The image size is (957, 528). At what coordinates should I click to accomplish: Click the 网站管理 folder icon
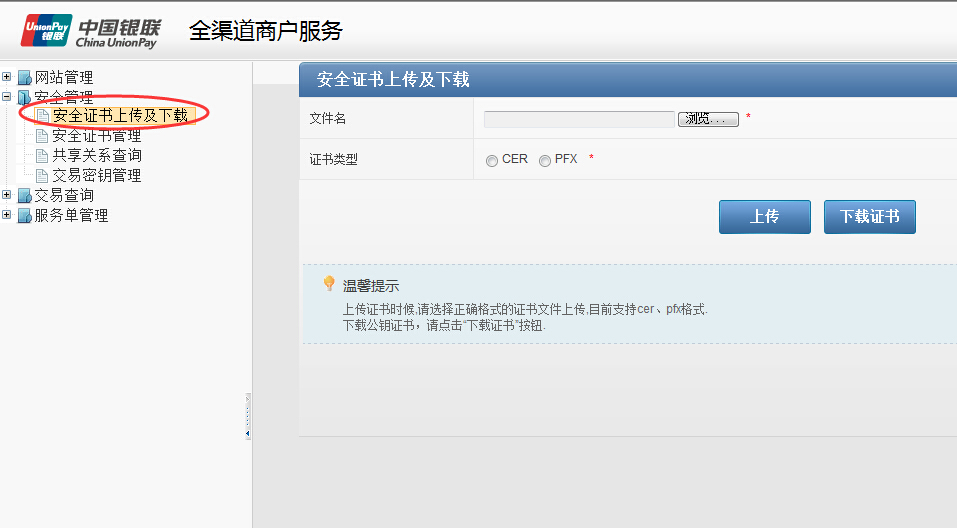click(25, 78)
